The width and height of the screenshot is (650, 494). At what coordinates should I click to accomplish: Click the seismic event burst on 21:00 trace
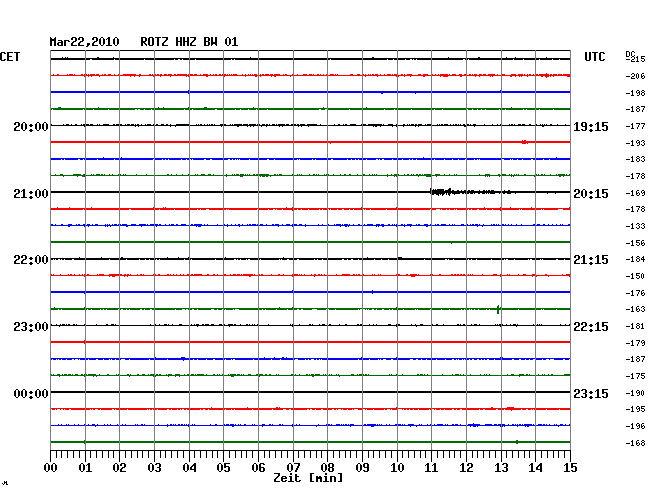472,192
